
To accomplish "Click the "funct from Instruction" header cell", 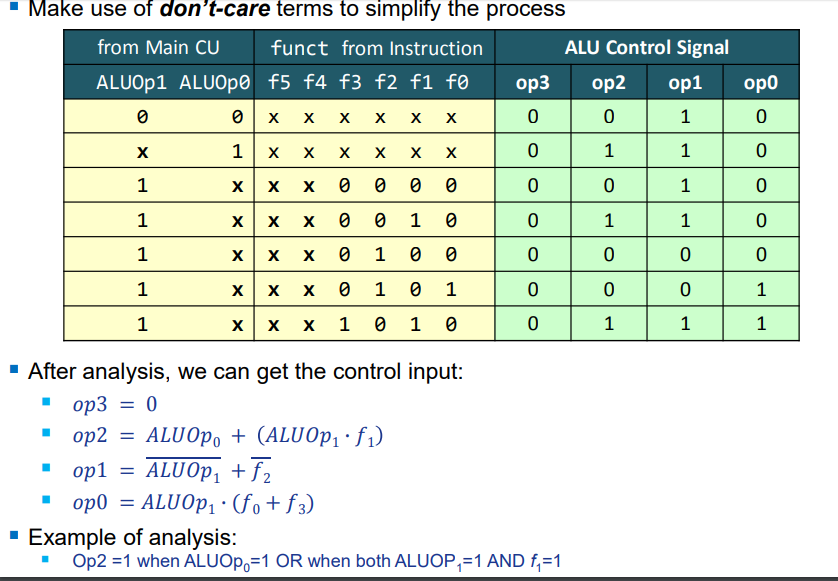I will click(x=376, y=48).
